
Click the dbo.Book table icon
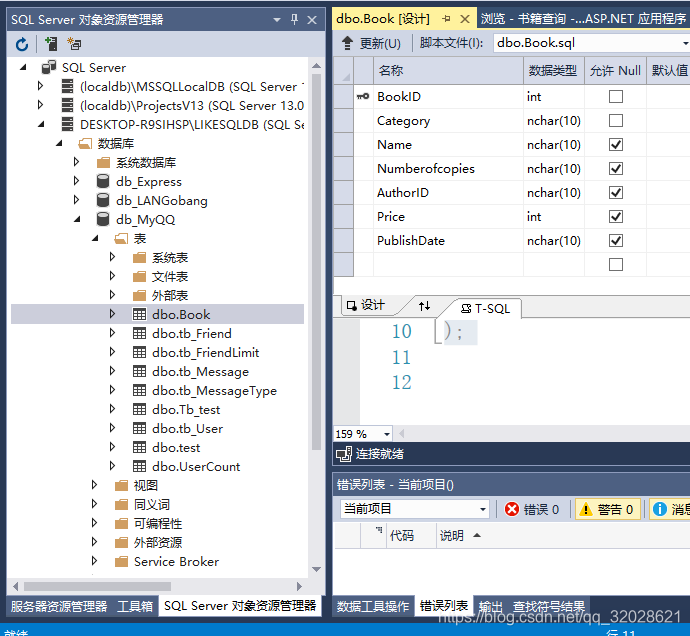click(x=139, y=314)
